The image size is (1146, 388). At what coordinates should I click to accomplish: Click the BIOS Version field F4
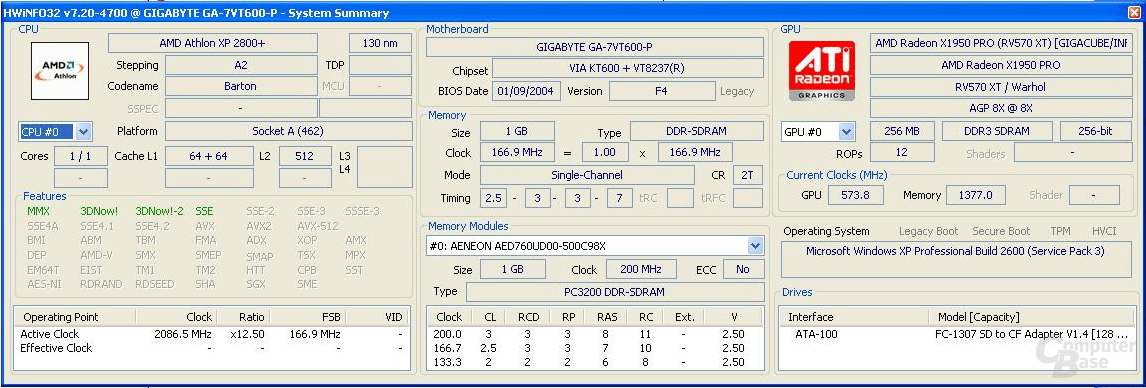click(661, 91)
